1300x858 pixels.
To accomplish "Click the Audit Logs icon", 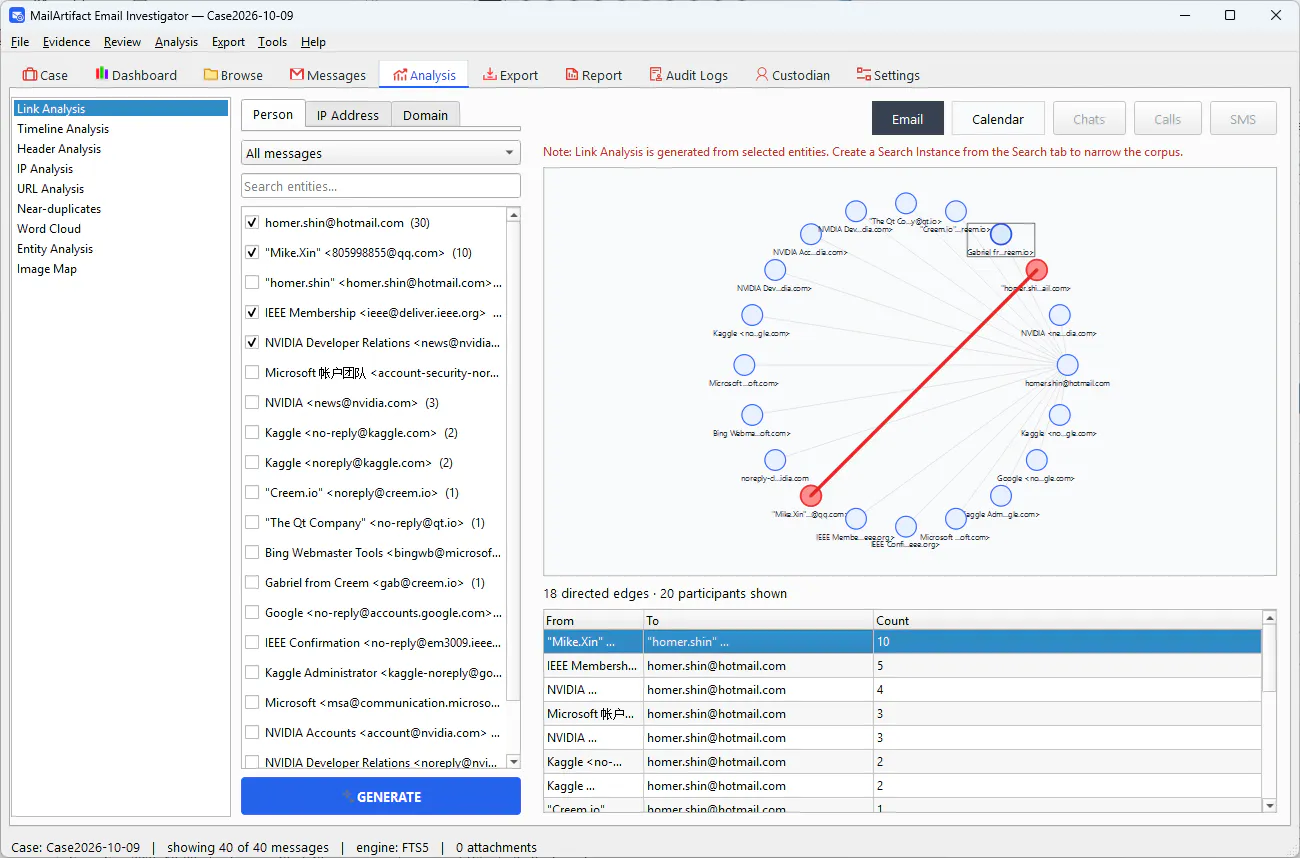I will point(656,75).
